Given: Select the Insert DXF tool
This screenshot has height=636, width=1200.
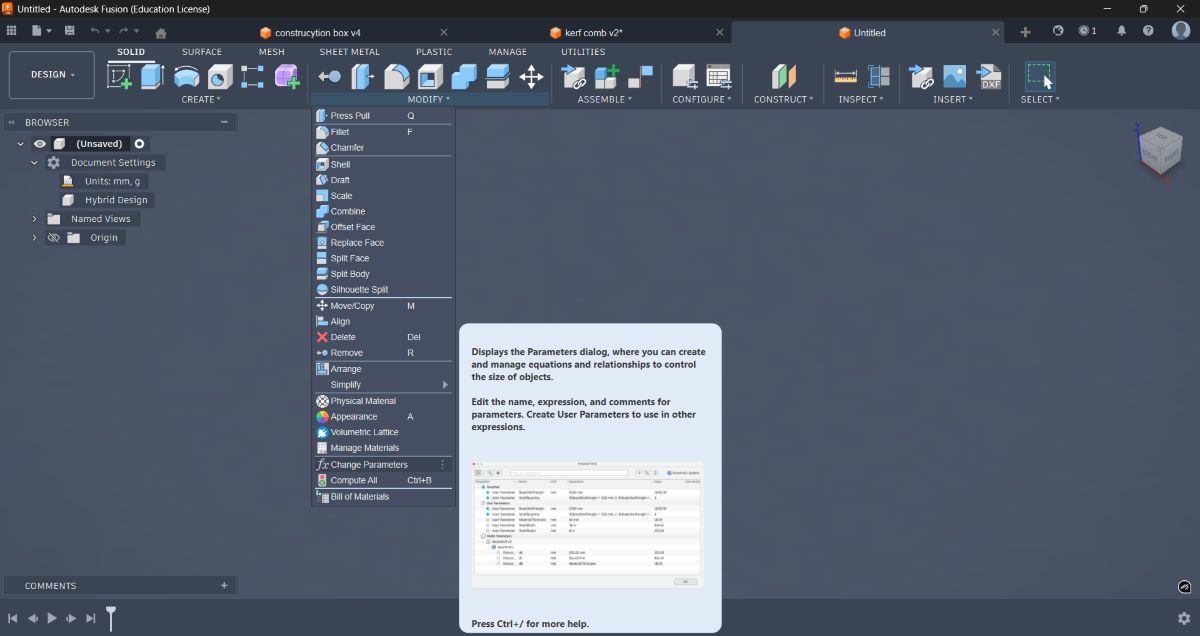Looking at the screenshot, I should click(x=990, y=75).
